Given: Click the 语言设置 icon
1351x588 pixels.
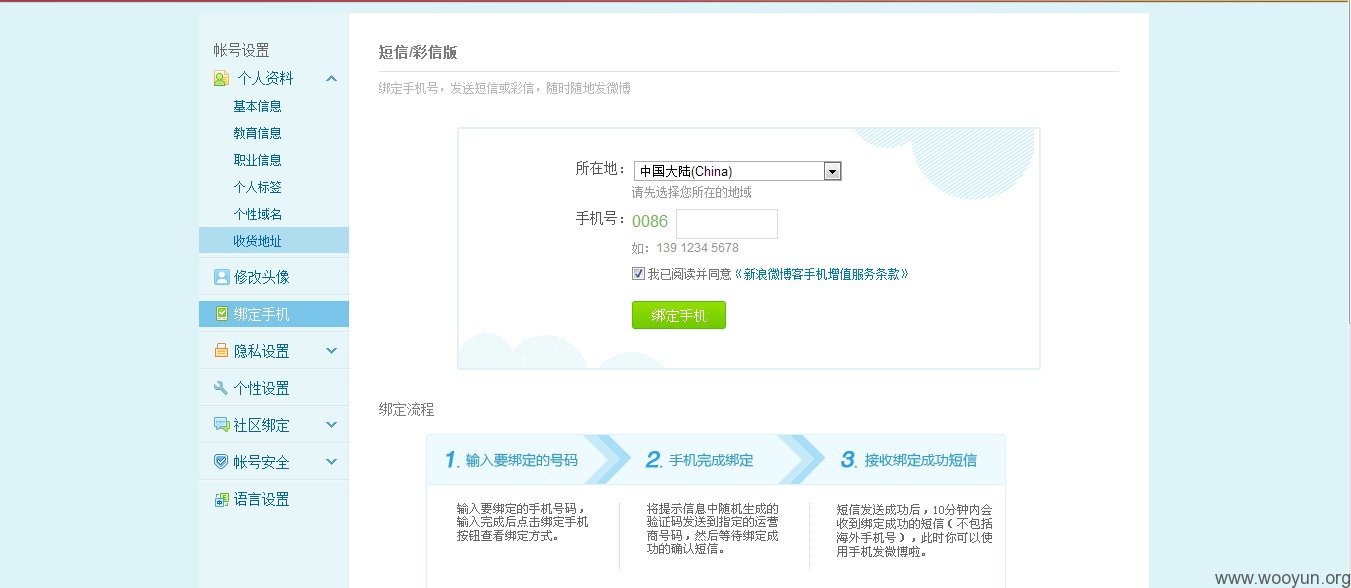Looking at the screenshot, I should [221, 499].
